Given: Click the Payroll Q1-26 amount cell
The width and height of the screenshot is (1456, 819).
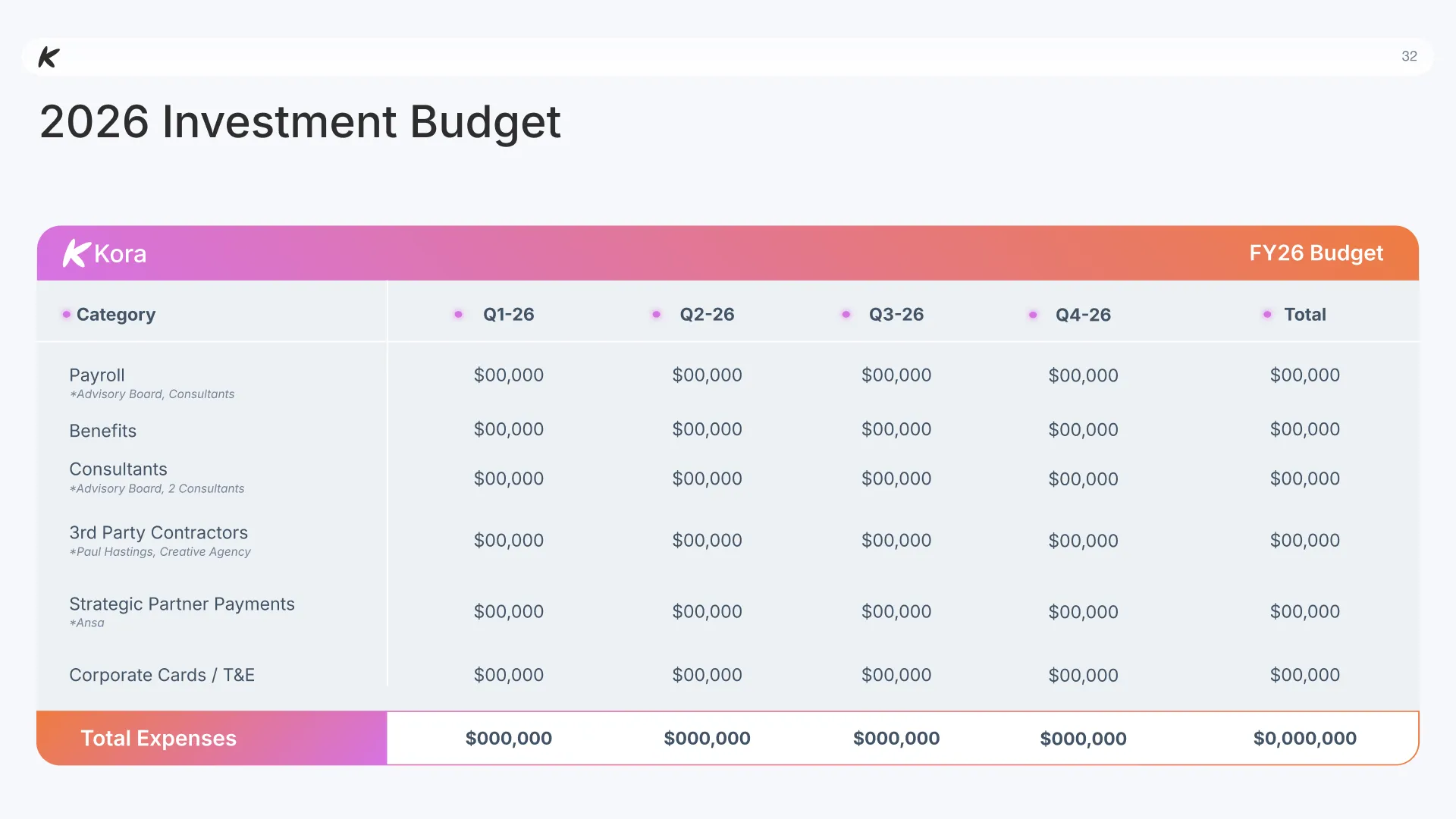Looking at the screenshot, I should [x=509, y=375].
